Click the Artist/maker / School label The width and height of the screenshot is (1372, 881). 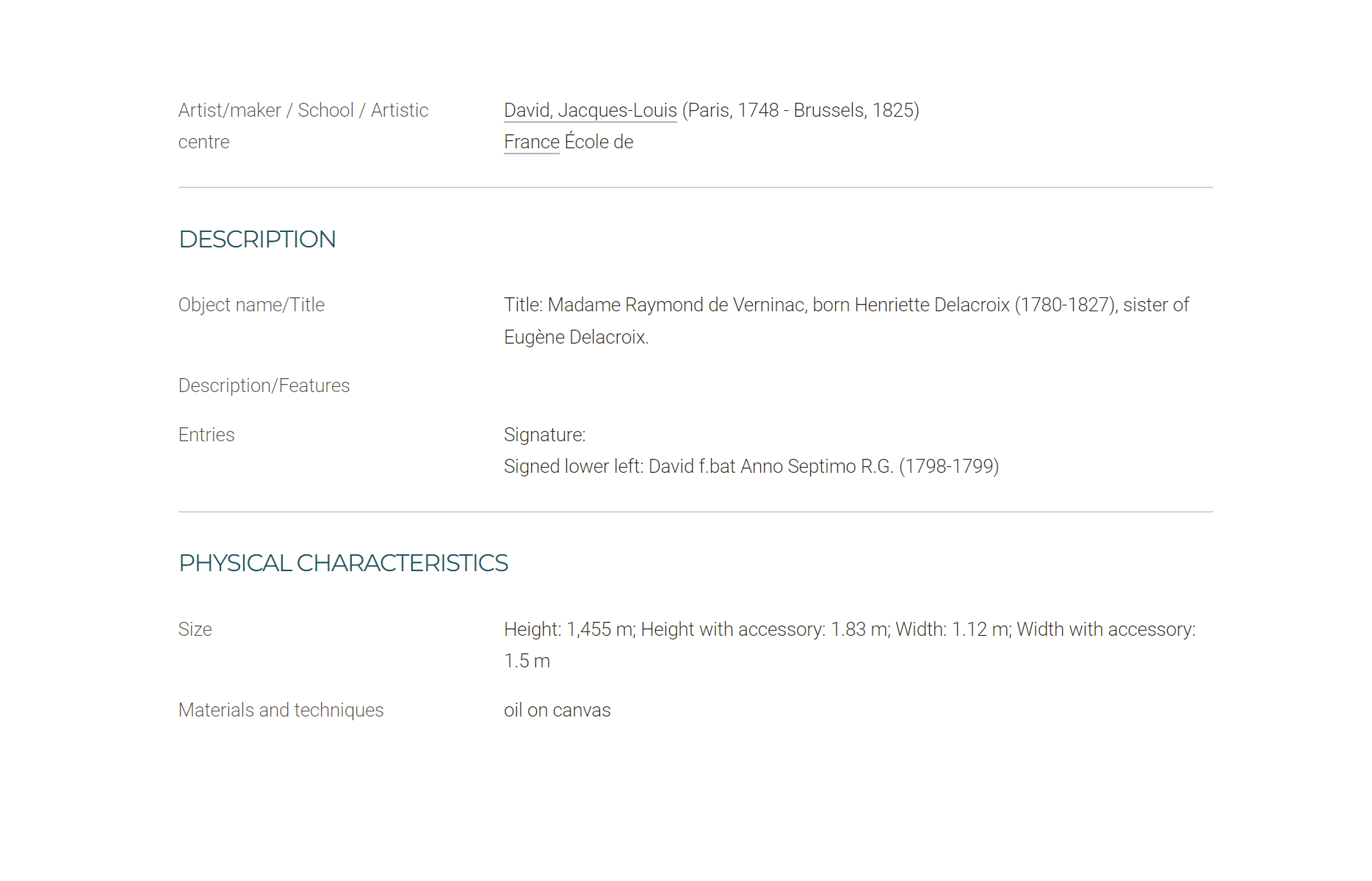tap(303, 110)
